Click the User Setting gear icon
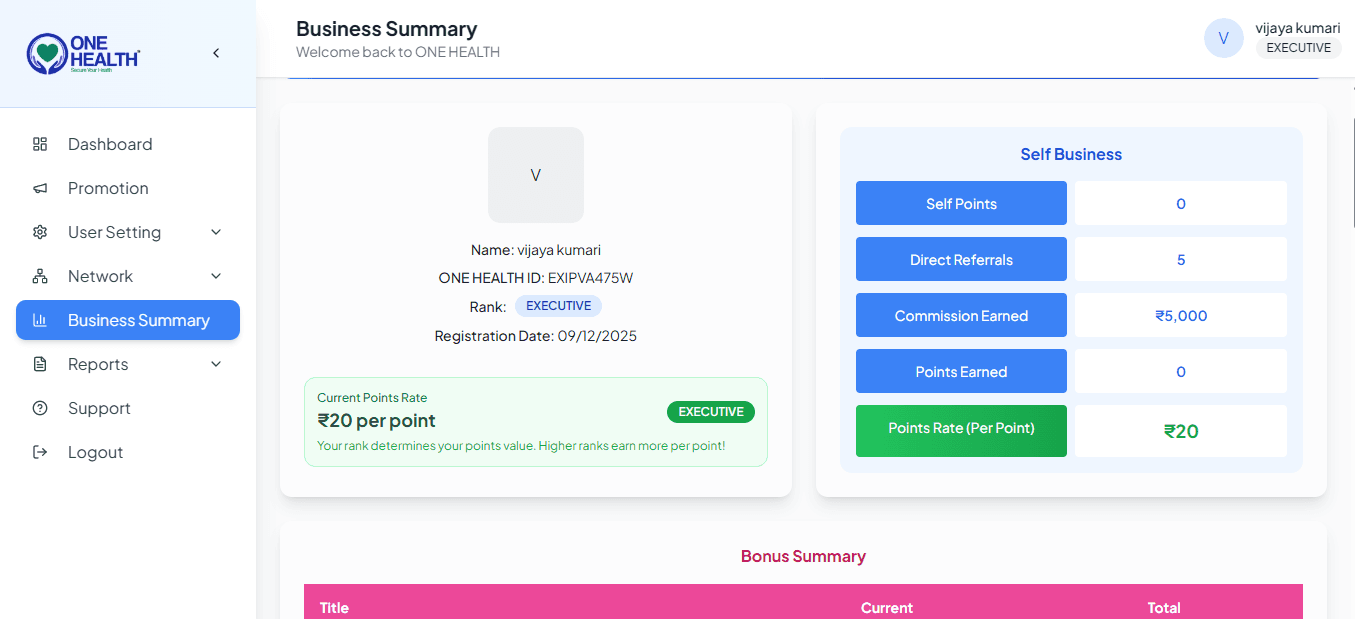 [40, 232]
